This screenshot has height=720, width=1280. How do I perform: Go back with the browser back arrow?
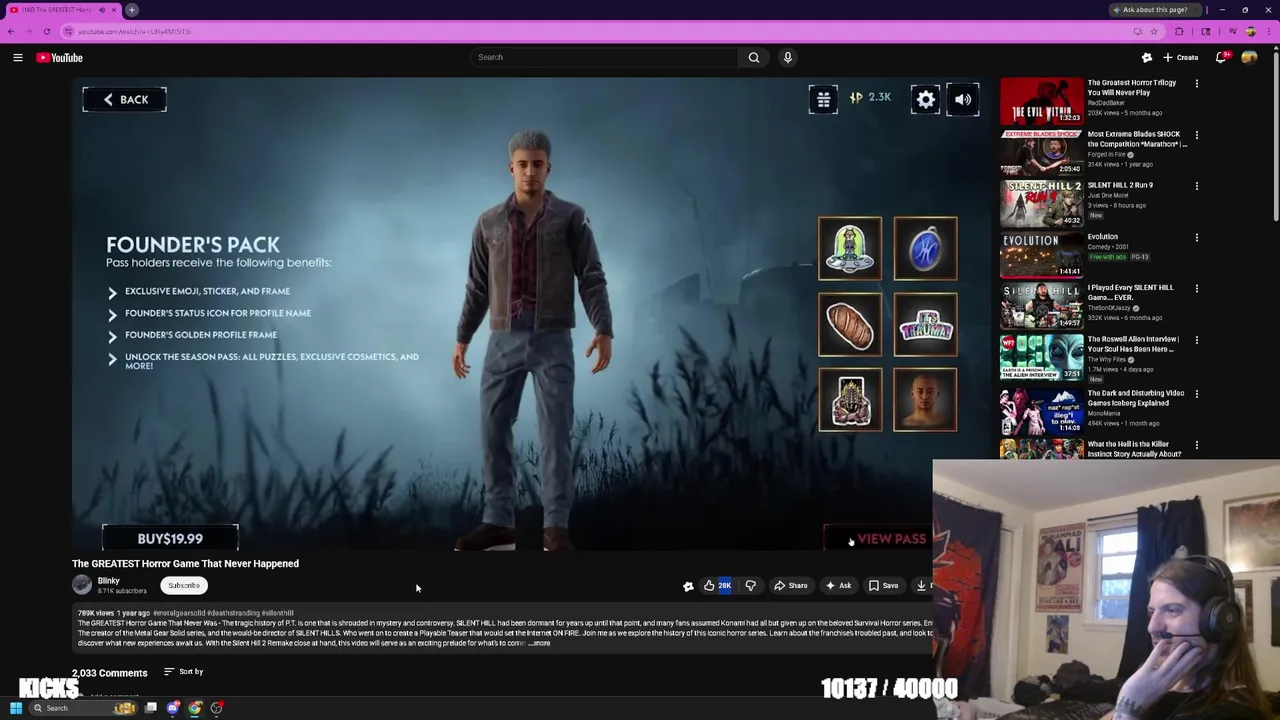(11, 31)
